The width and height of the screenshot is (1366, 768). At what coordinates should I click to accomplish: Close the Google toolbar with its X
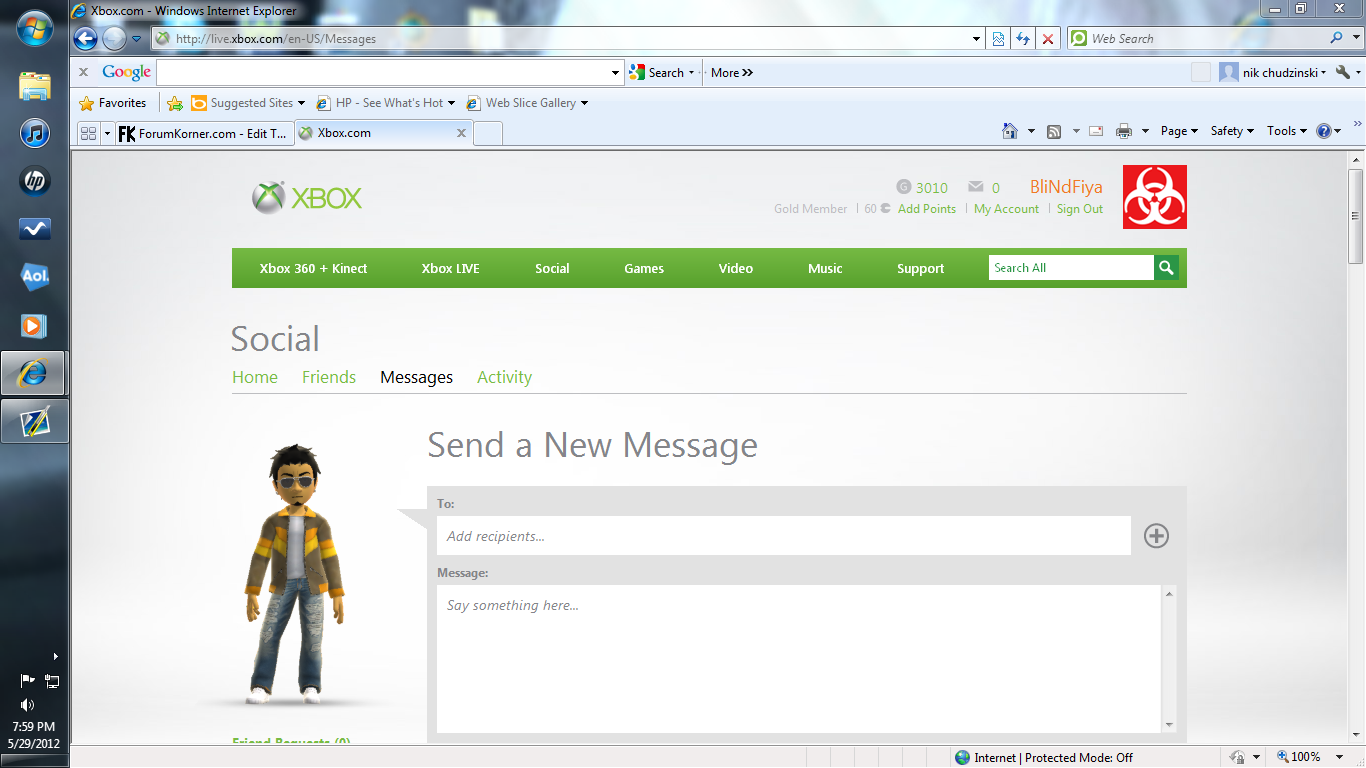pos(83,72)
